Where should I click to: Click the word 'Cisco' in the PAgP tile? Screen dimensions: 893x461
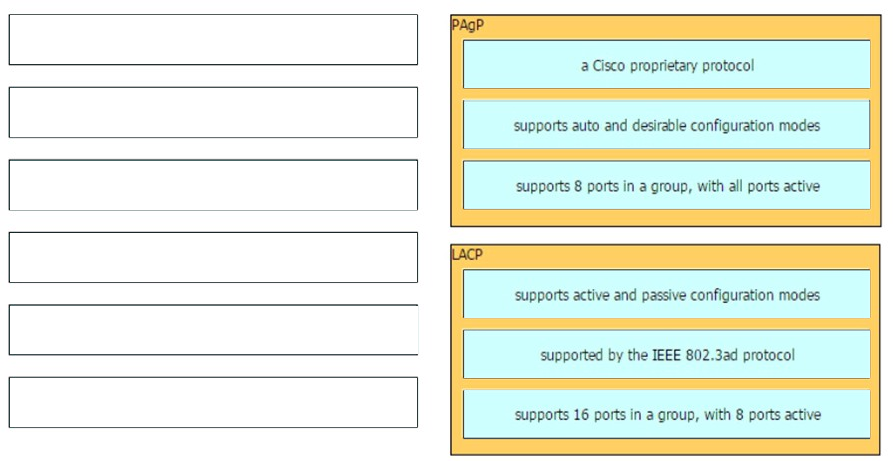pos(609,65)
